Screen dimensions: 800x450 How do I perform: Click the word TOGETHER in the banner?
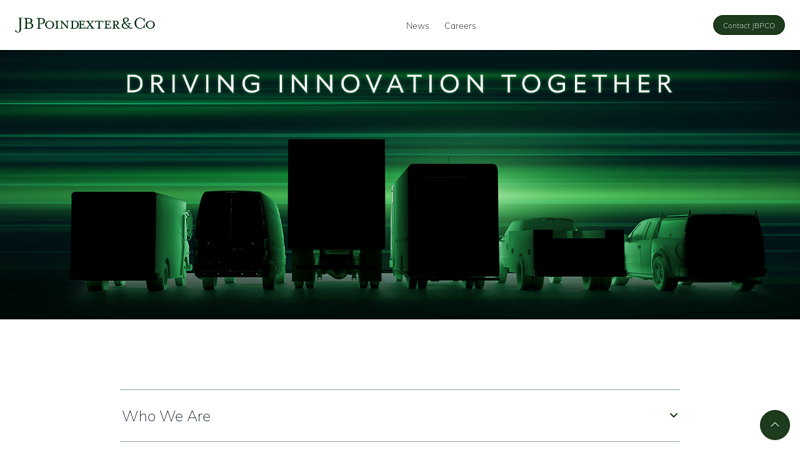tap(588, 84)
